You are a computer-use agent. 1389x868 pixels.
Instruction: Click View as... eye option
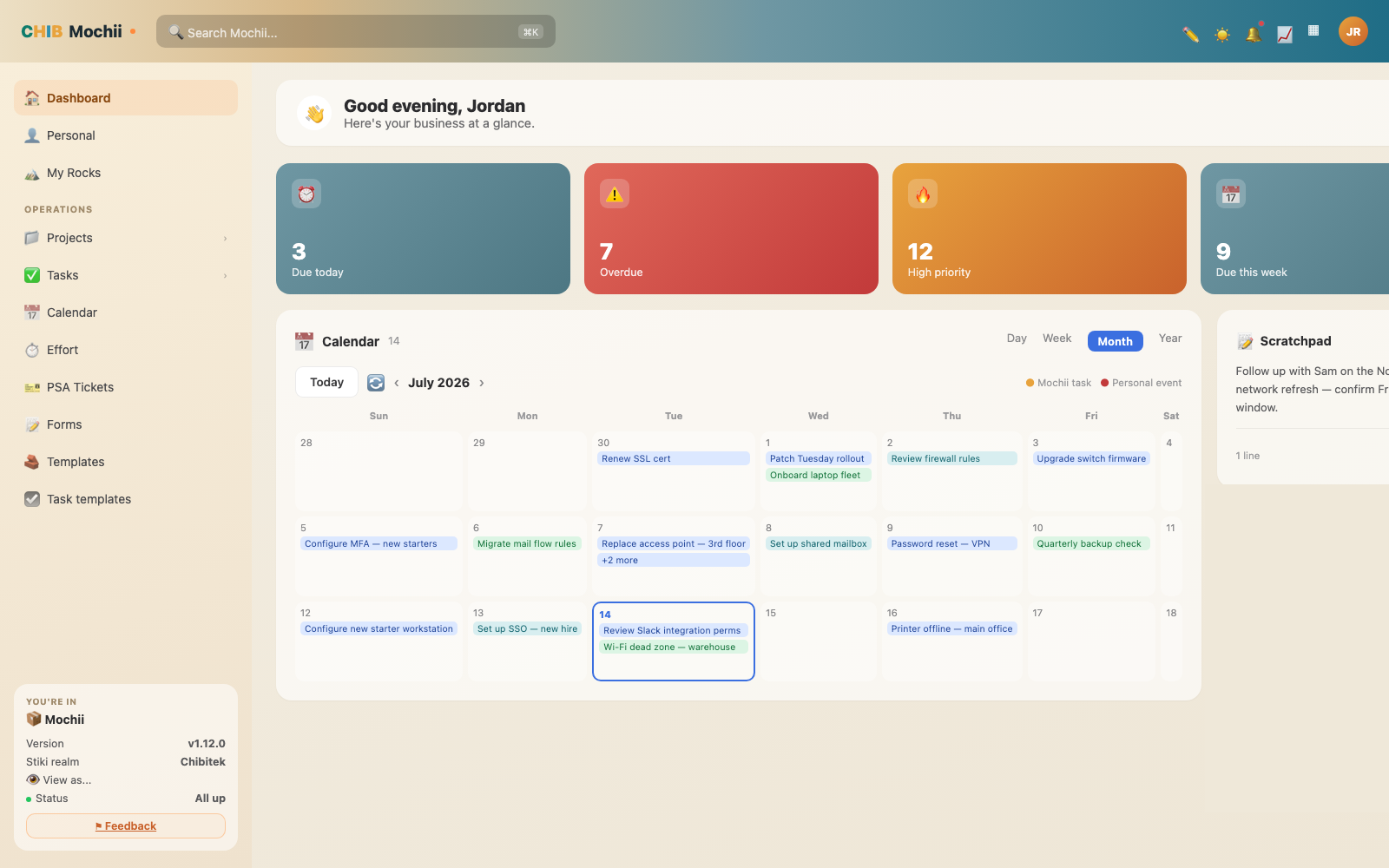click(59, 779)
